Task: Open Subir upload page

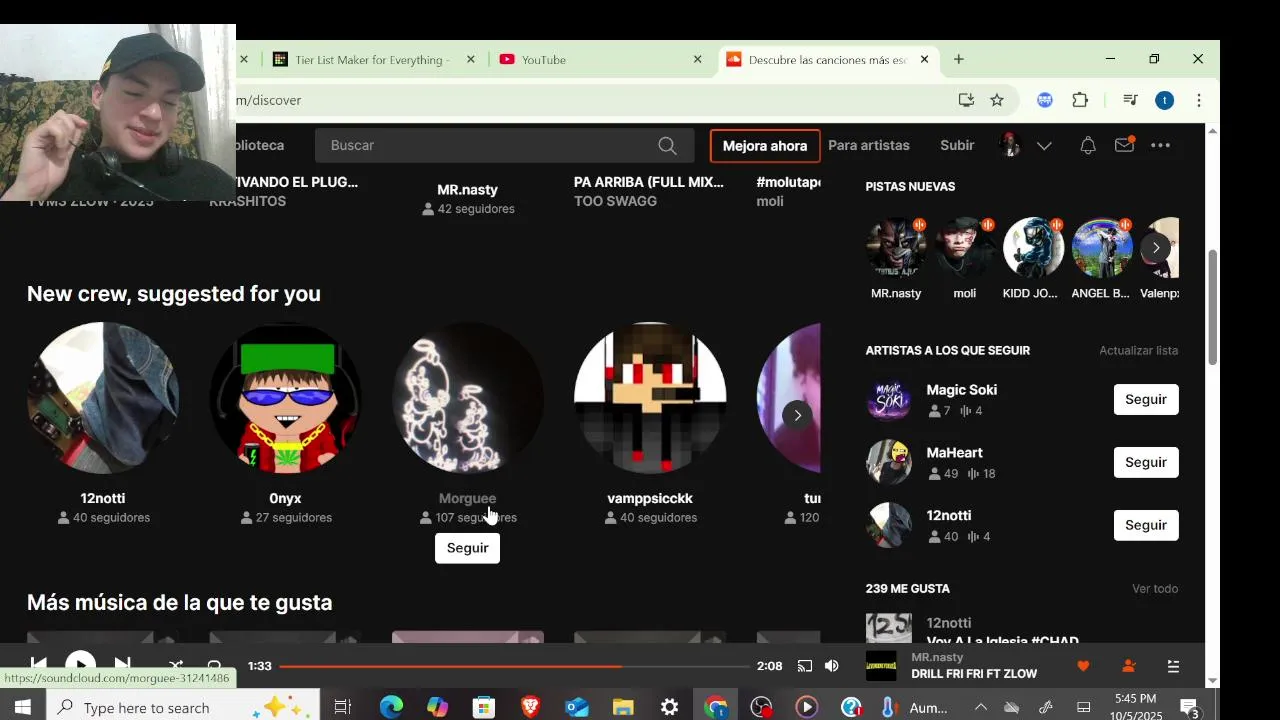Action: (957, 146)
